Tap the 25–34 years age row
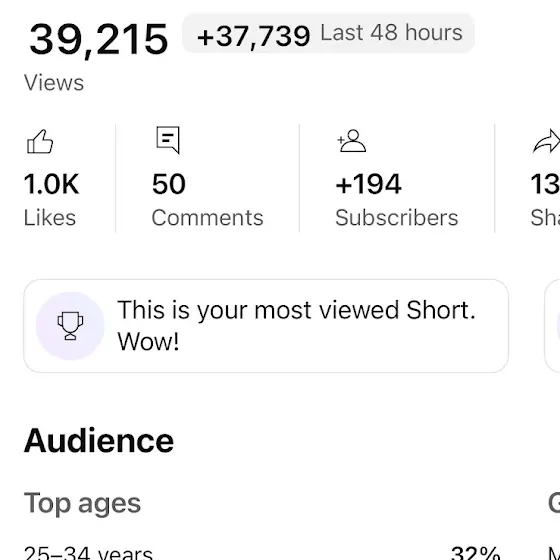 tap(262, 553)
